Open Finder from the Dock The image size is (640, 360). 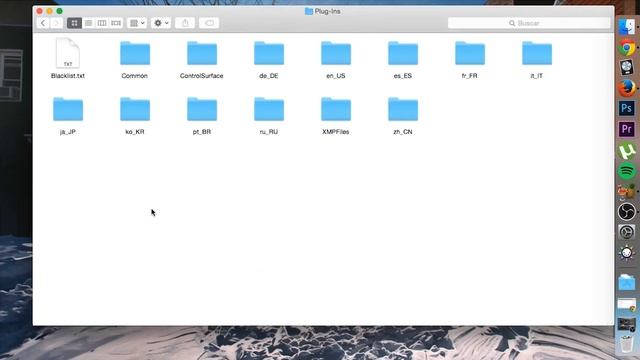pos(627,27)
